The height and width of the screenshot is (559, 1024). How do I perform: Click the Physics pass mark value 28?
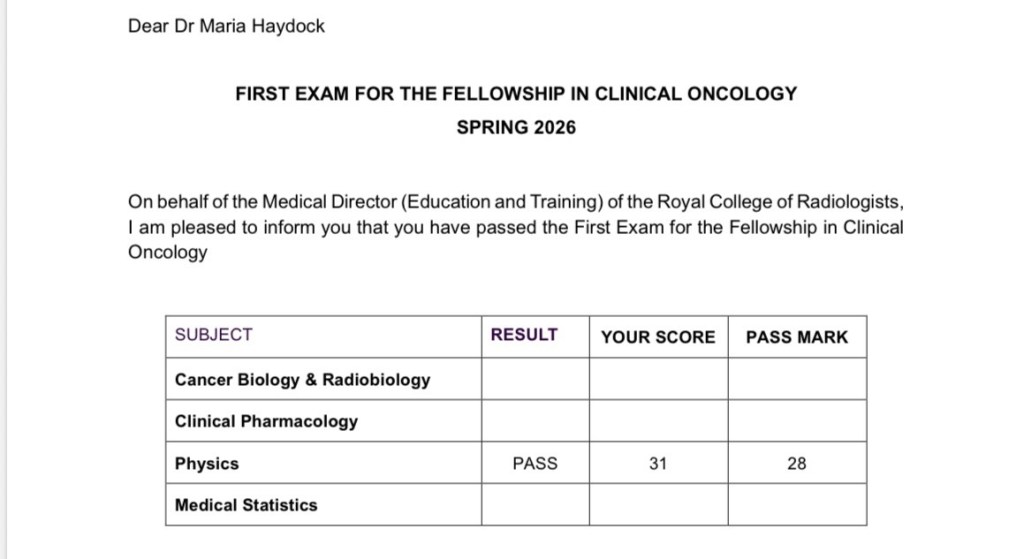pos(797,464)
